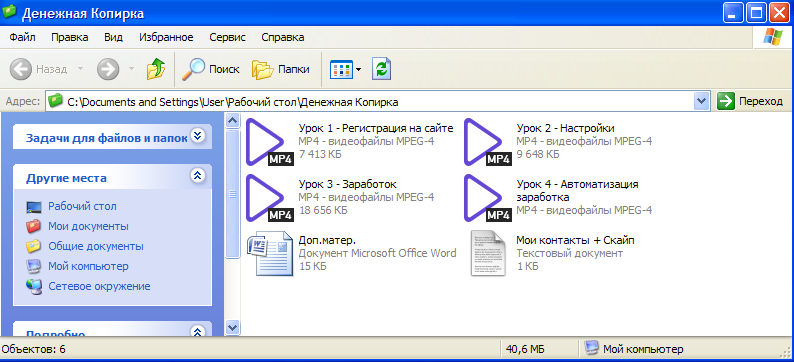Image resolution: width=794 pixels, height=362 pixels.
Task: Click the Windows flag logo
Action: point(773,37)
